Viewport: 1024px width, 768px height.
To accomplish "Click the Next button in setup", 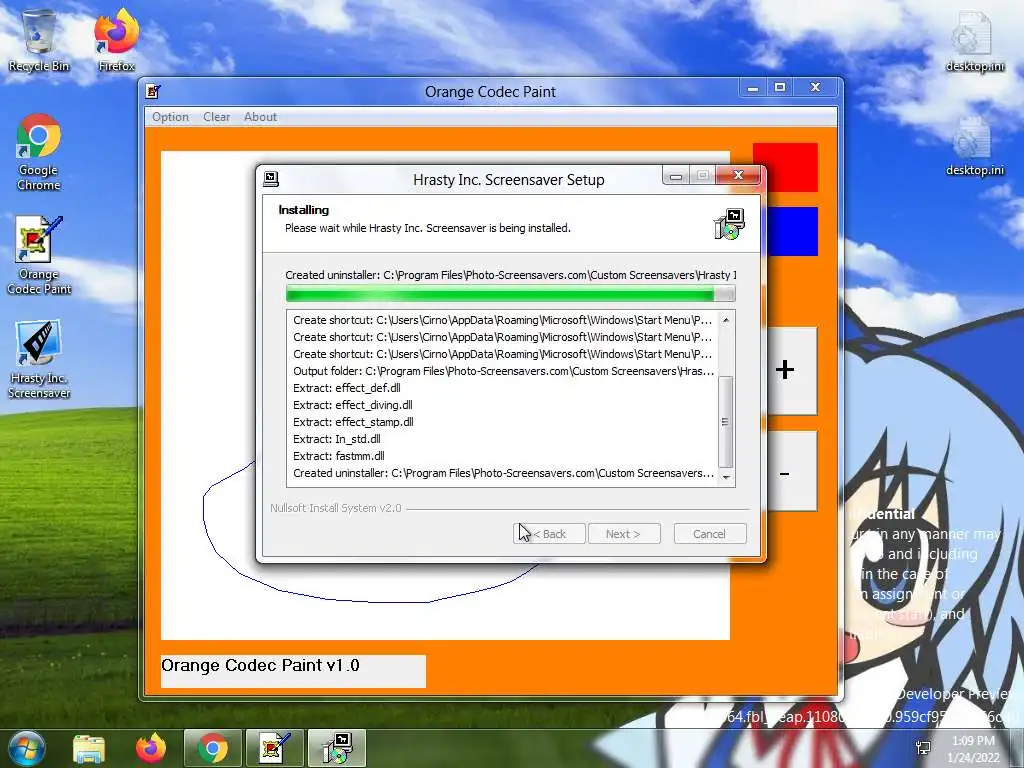I will point(624,534).
